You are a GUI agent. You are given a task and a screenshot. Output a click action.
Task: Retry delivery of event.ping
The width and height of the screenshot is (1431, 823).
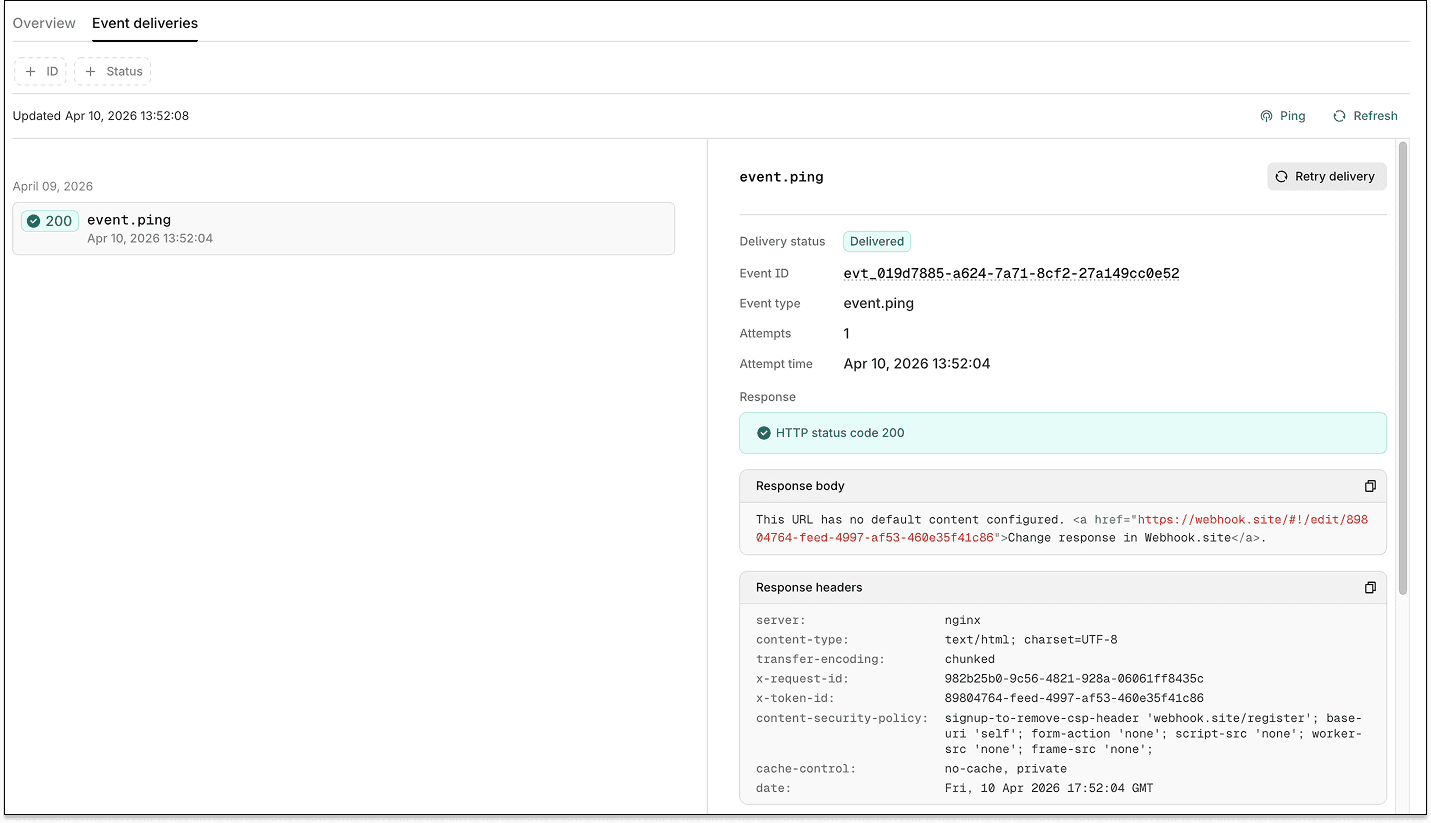click(x=1326, y=176)
